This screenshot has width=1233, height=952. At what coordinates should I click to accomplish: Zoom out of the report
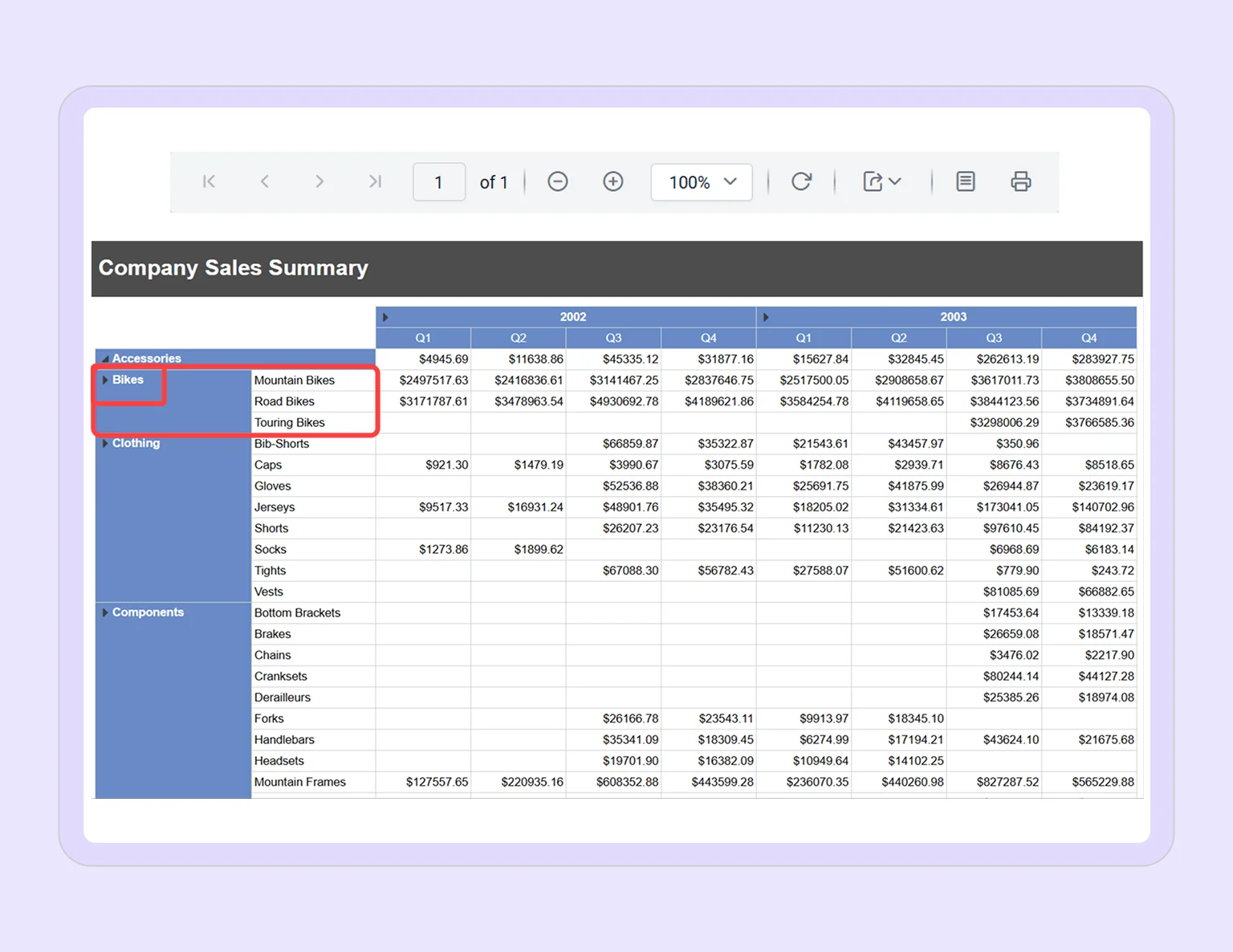pyautogui.click(x=558, y=181)
